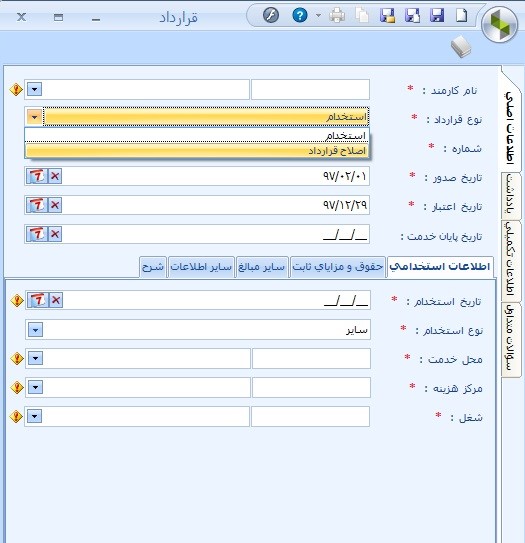
Task: Select اصلاح قرارداد from the contract type list
Action: point(197,151)
